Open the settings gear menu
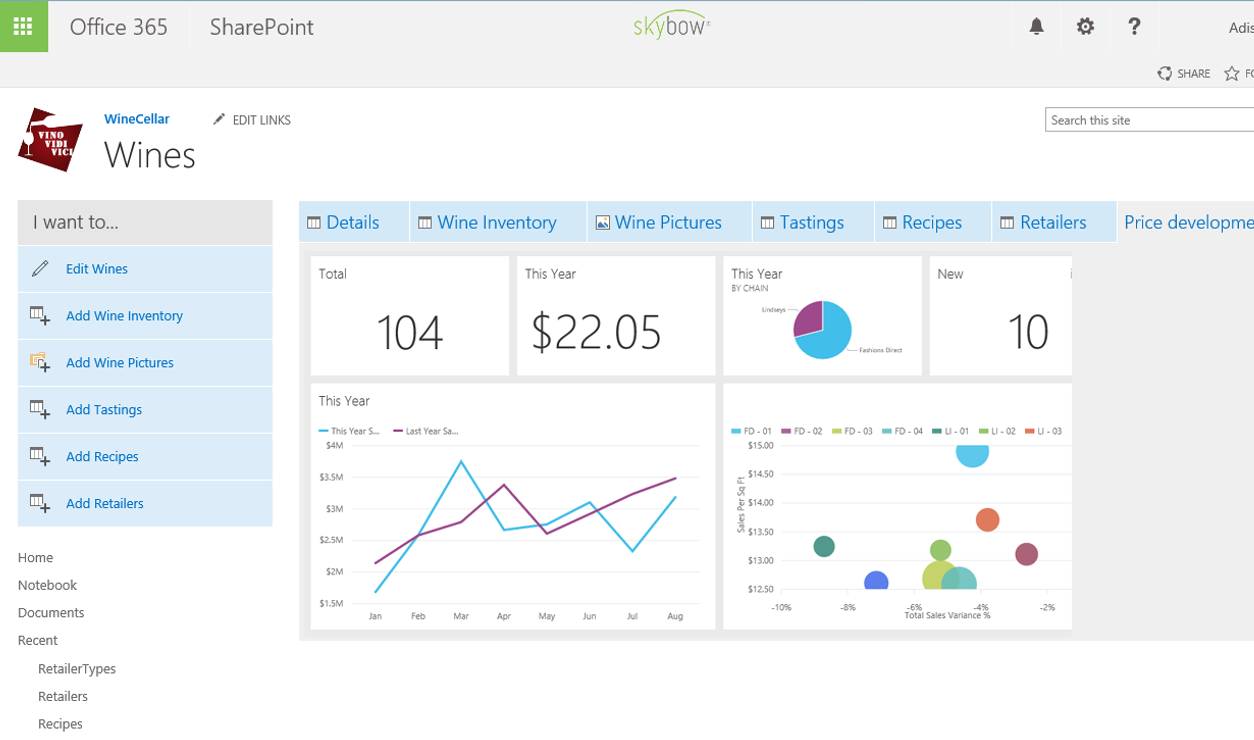The image size is (1254, 740). pos(1085,27)
